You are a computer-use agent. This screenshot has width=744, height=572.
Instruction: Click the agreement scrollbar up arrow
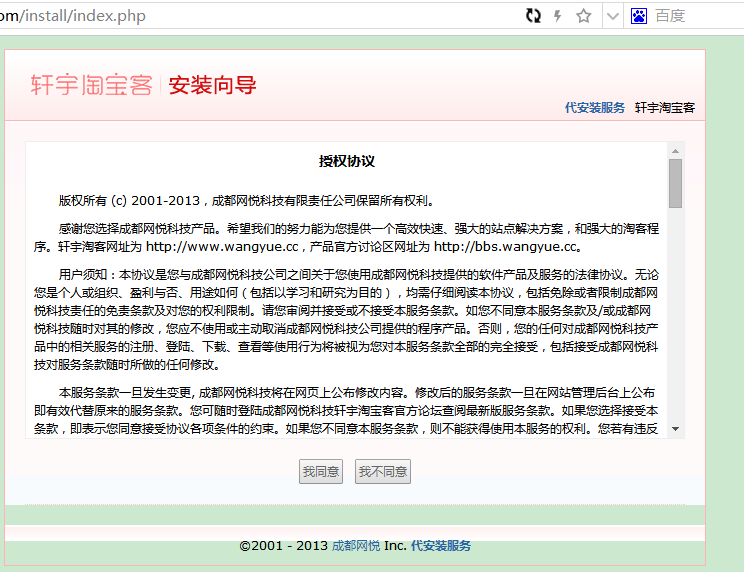pyautogui.click(x=676, y=151)
